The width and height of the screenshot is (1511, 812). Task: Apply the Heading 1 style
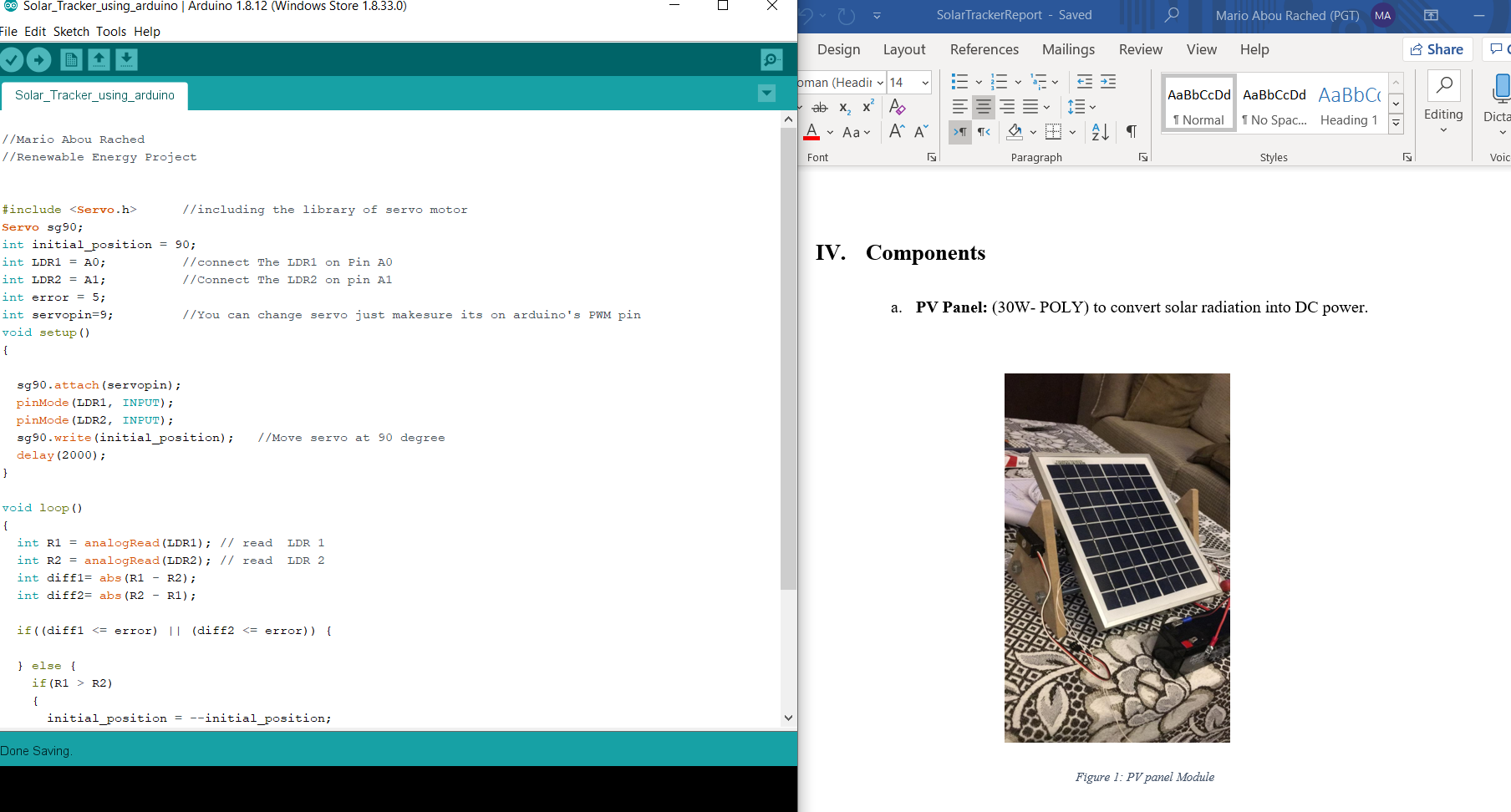(1349, 104)
